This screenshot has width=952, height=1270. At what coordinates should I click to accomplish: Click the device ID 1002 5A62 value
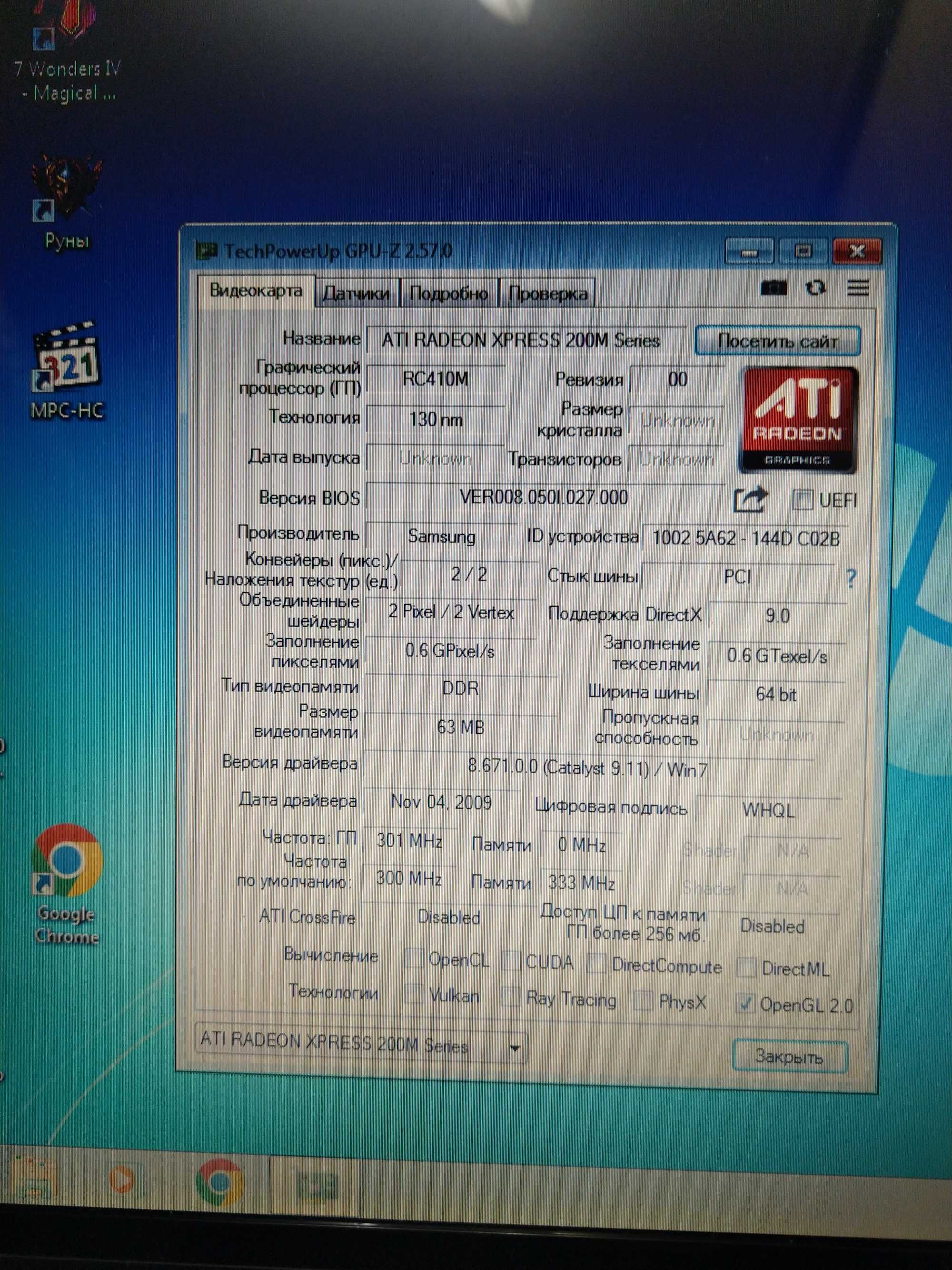745,539
